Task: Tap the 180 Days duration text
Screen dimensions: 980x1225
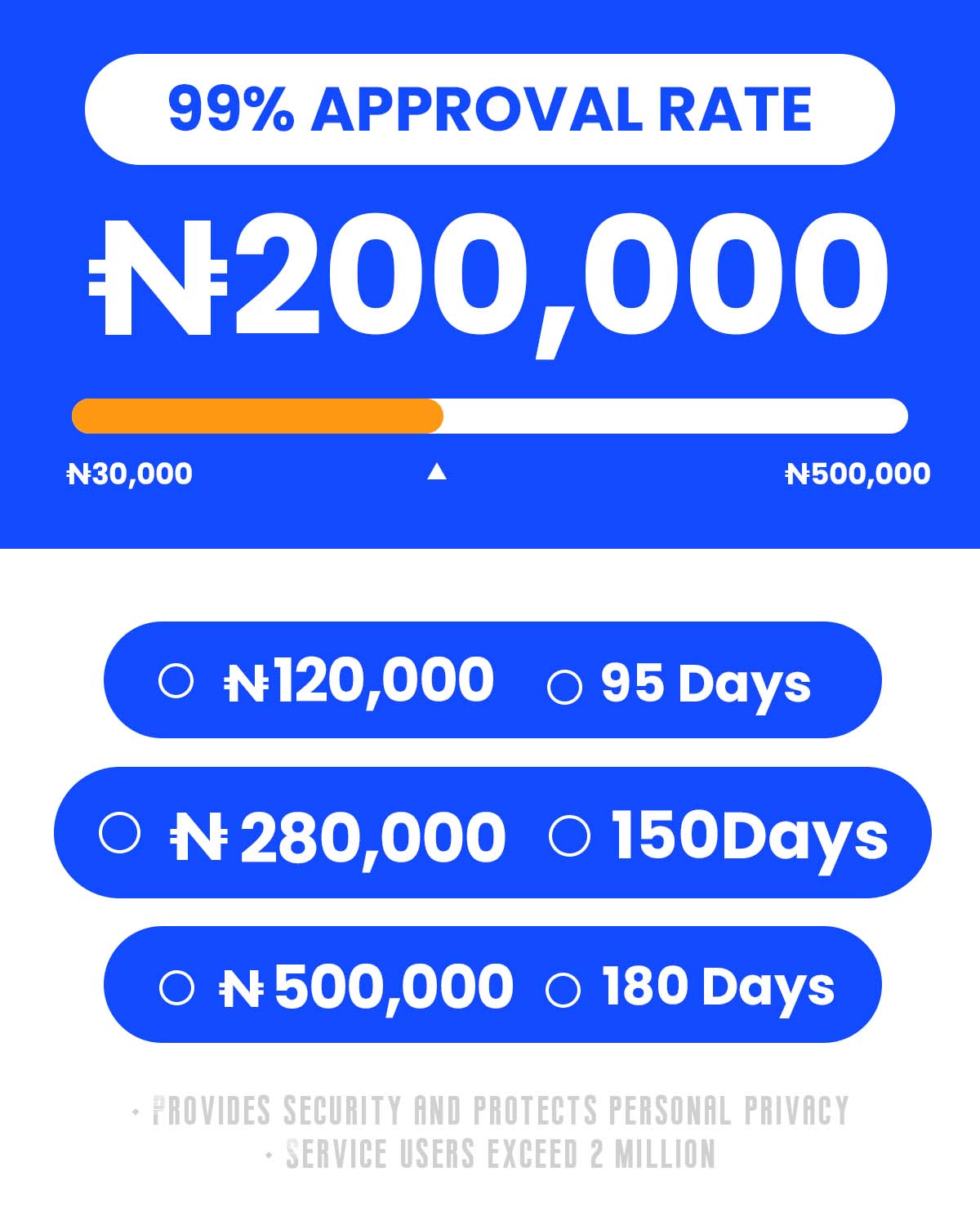Action: click(718, 988)
